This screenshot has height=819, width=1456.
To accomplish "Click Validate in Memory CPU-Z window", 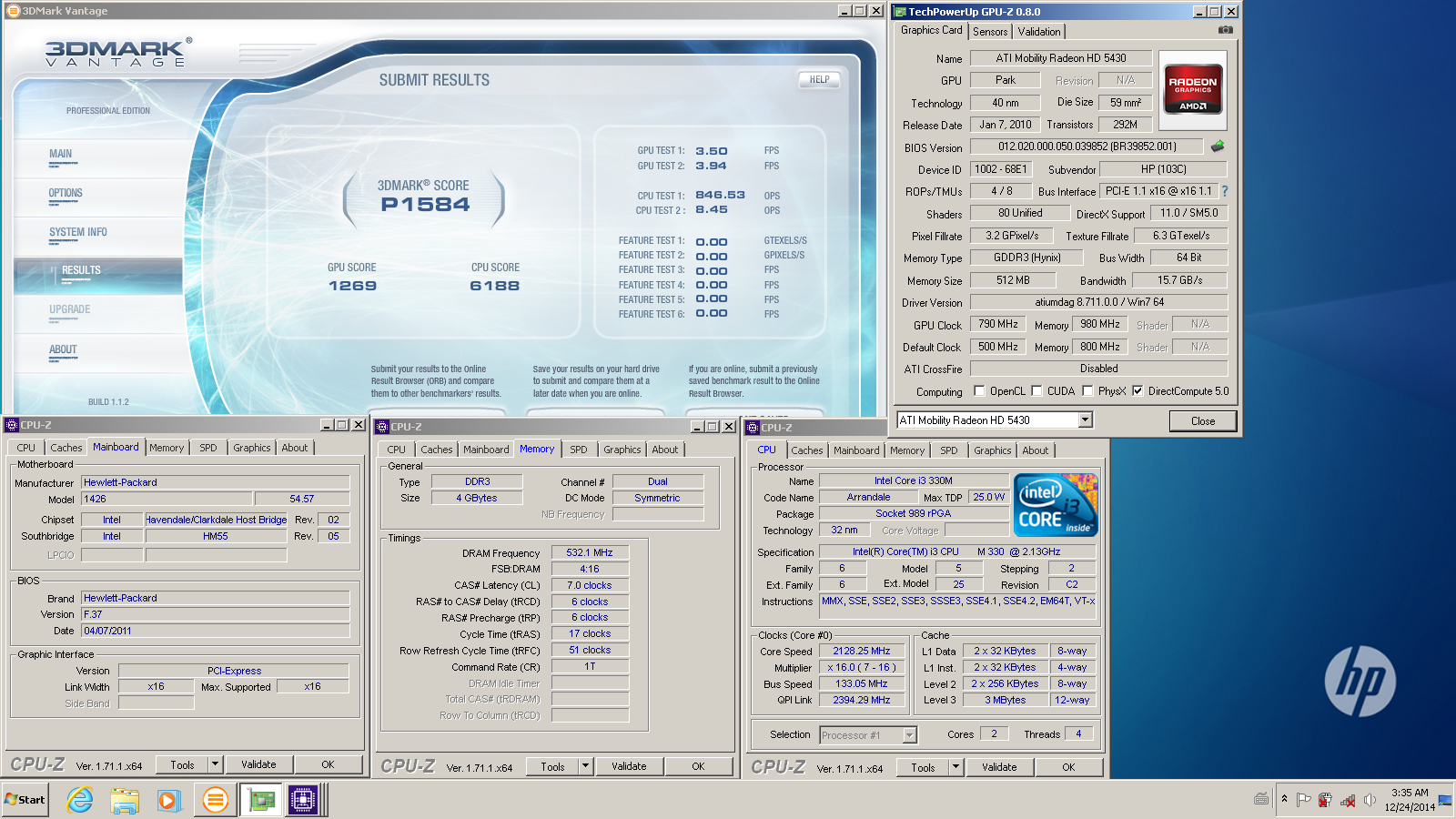I will [629, 766].
